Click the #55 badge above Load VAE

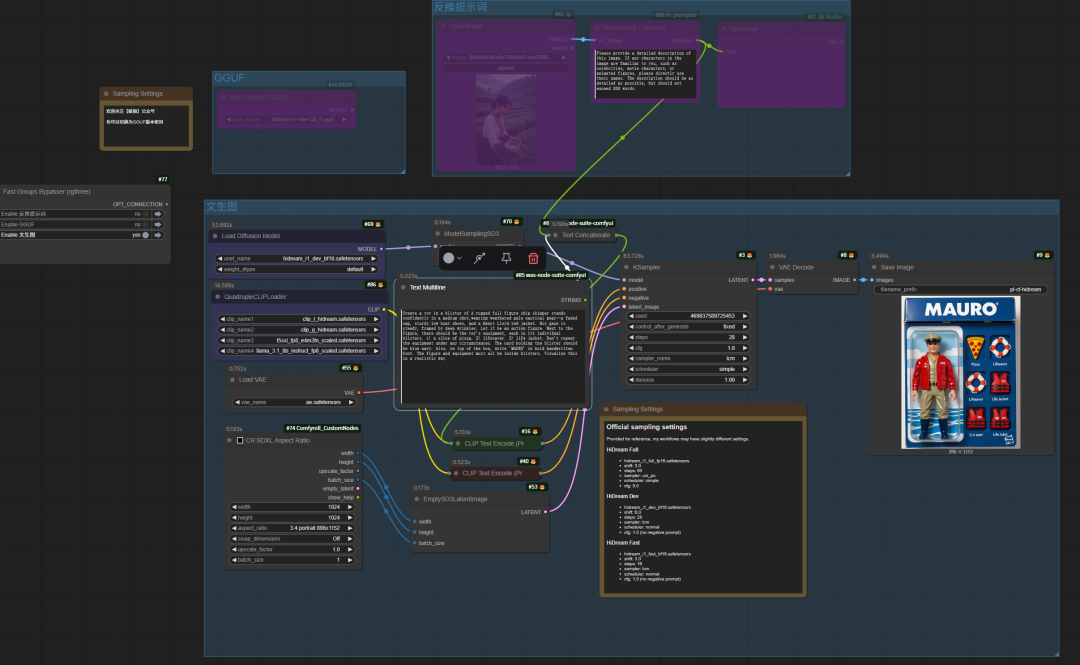pos(351,368)
